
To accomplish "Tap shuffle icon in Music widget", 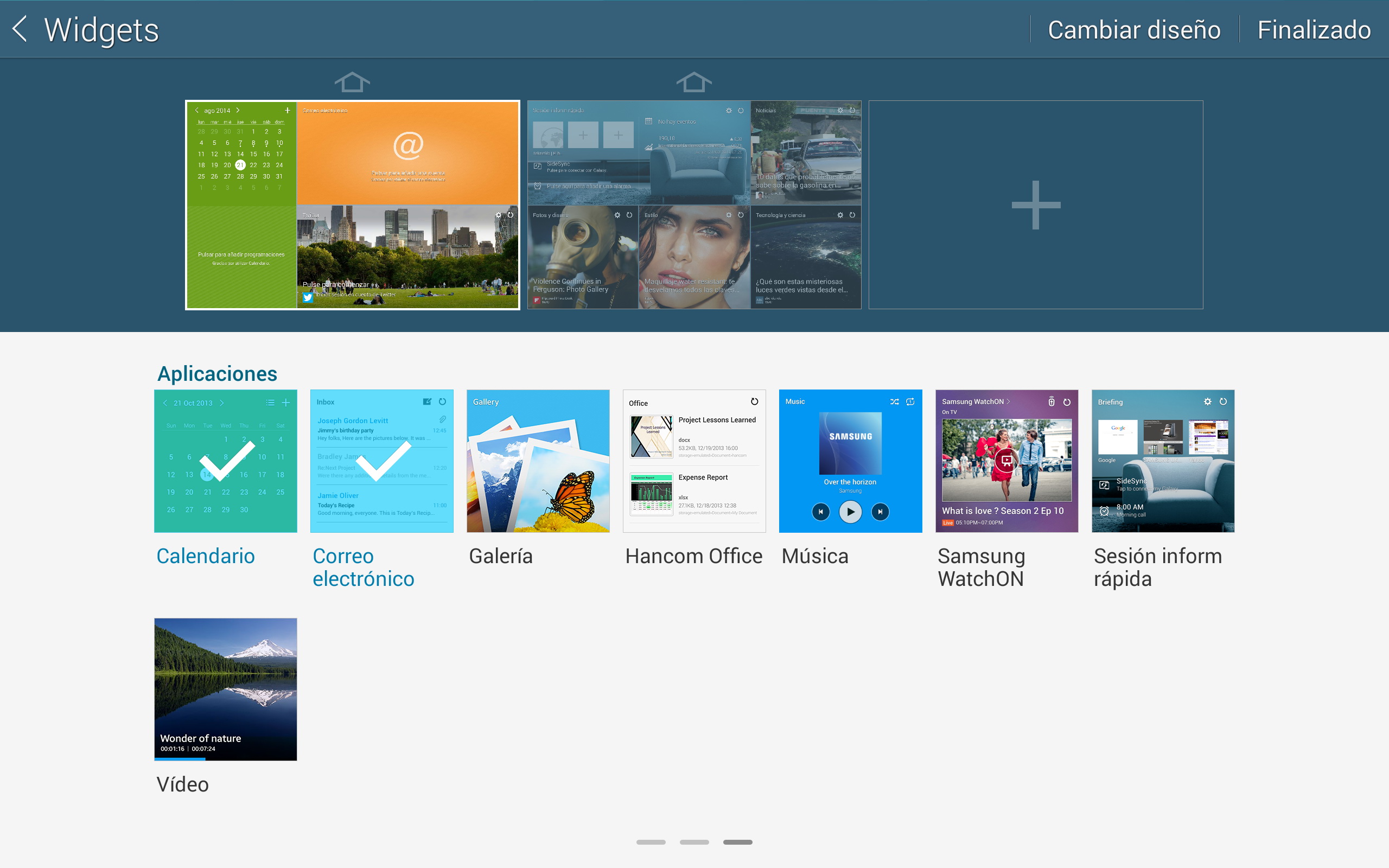I will [894, 402].
